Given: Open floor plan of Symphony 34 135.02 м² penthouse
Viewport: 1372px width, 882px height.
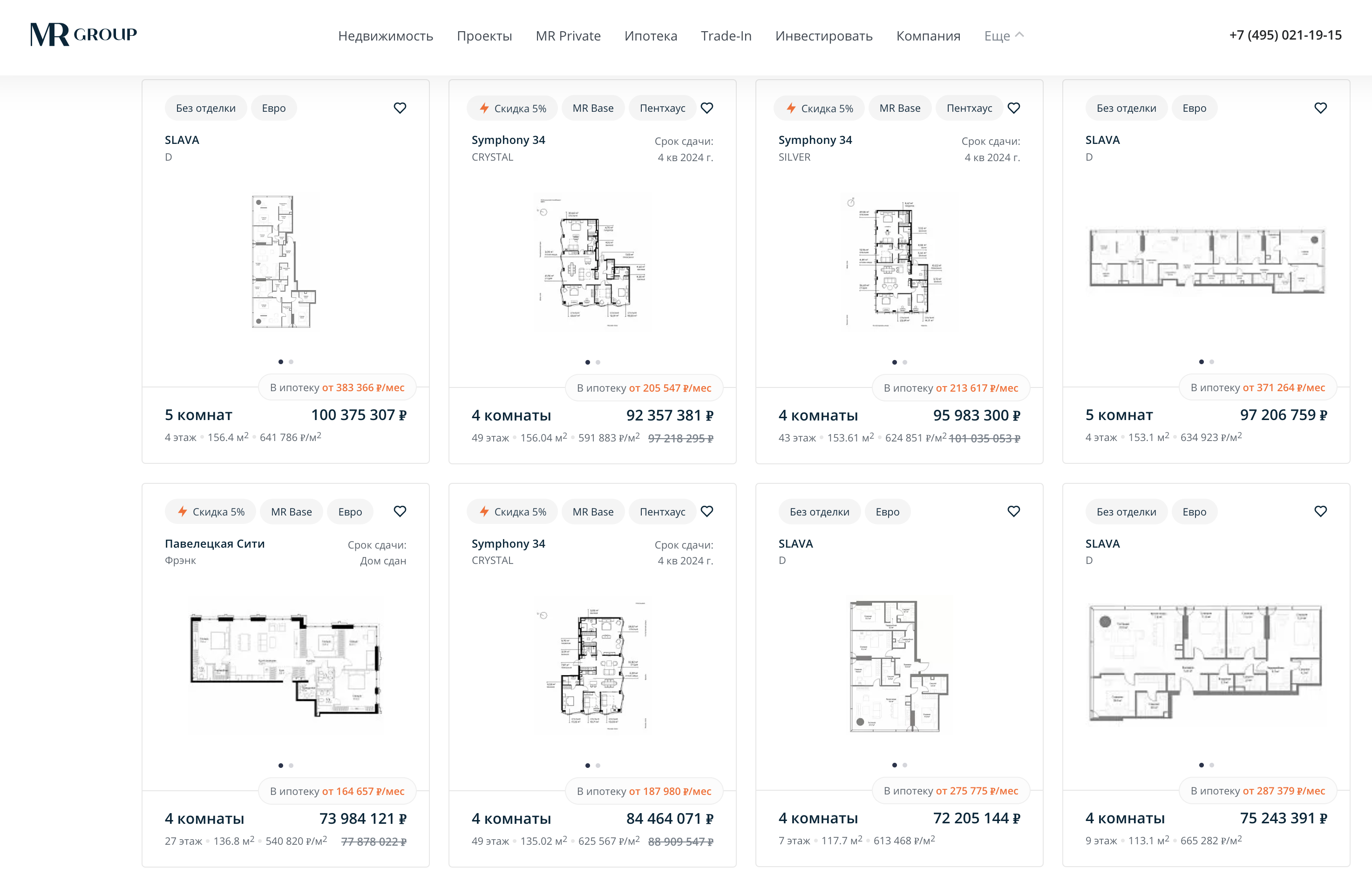Looking at the screenshot, I should point(592,665).
